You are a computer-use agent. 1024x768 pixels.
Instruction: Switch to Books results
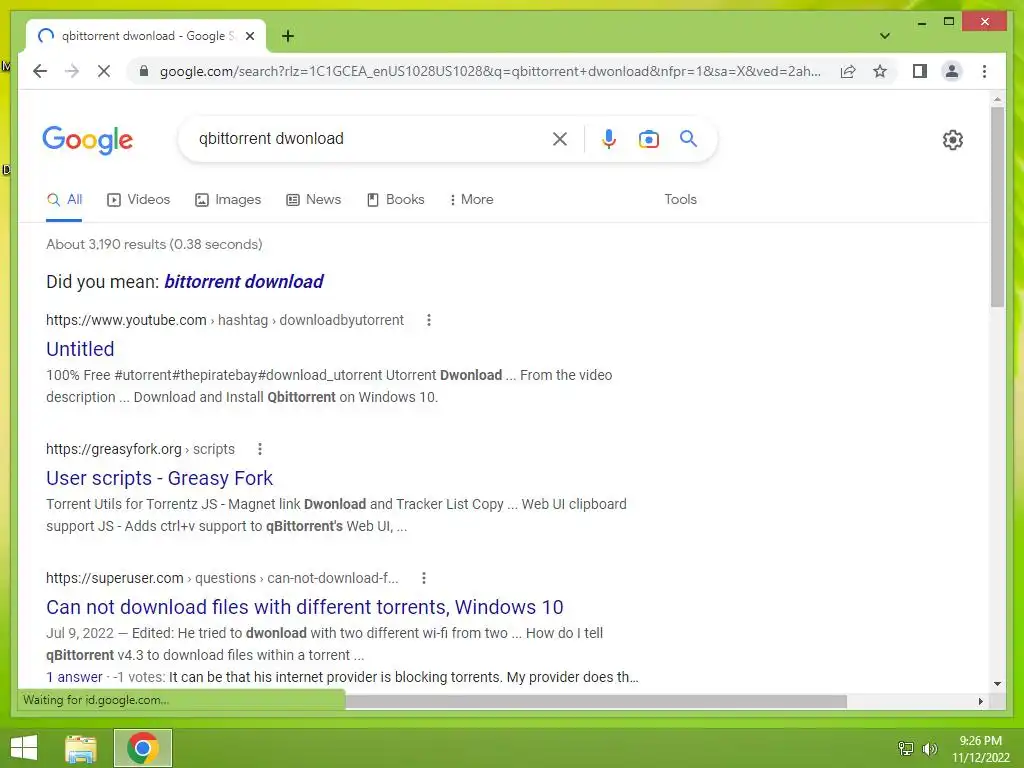click(396, 200)
